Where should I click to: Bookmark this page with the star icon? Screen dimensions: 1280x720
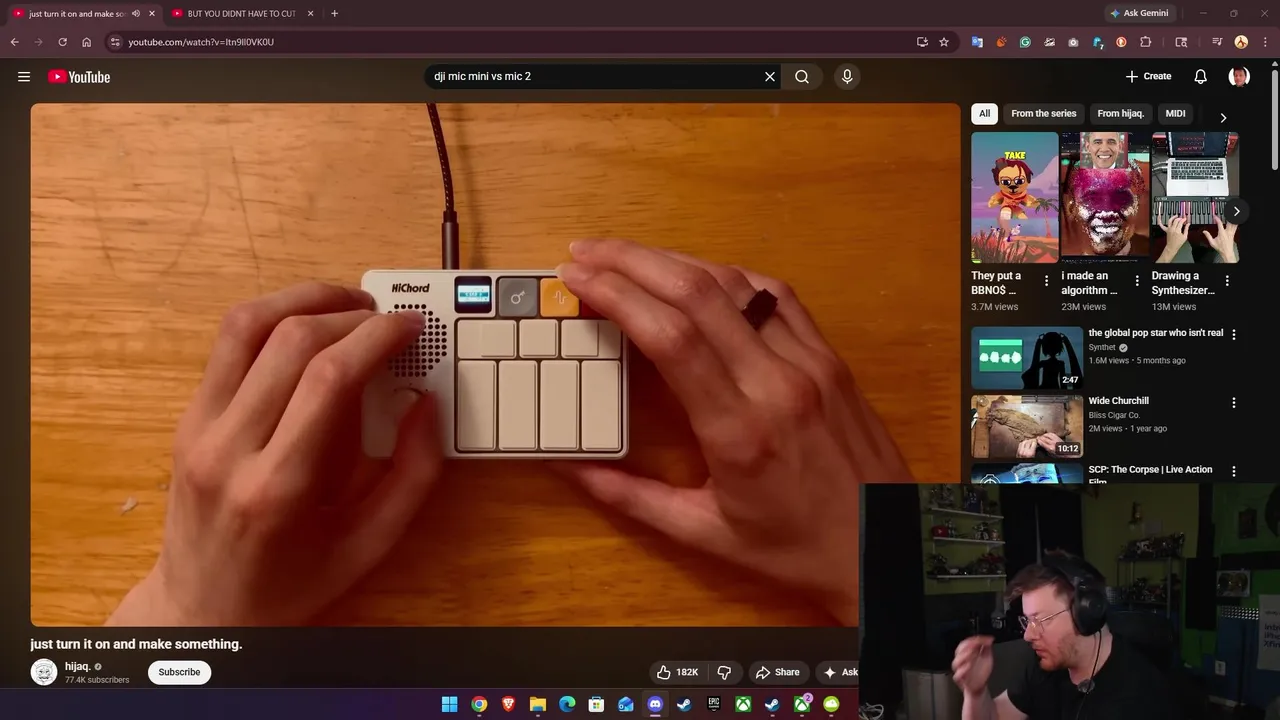click(x=944, y=42)
